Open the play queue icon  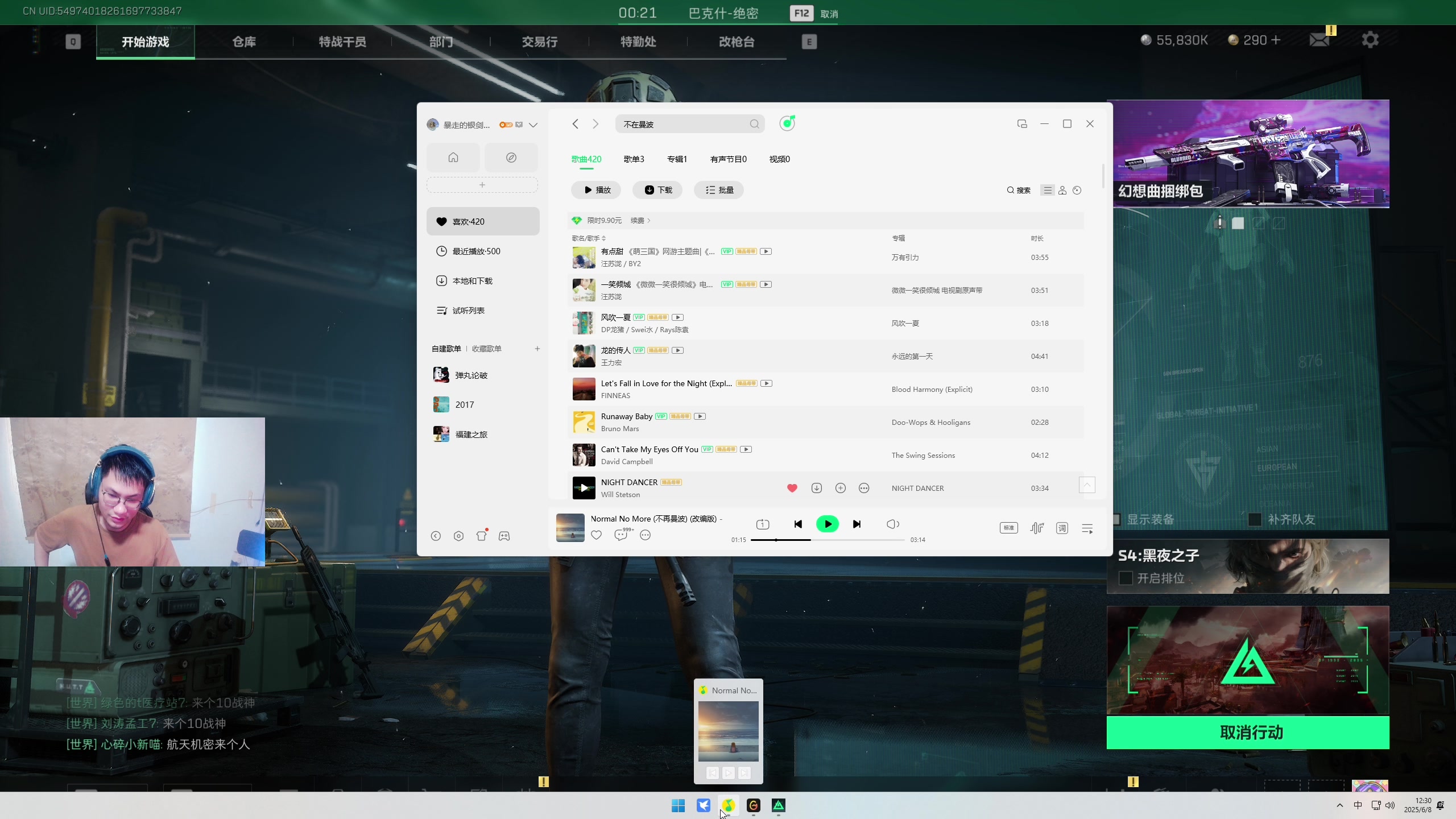click(x=1087, y=528)
